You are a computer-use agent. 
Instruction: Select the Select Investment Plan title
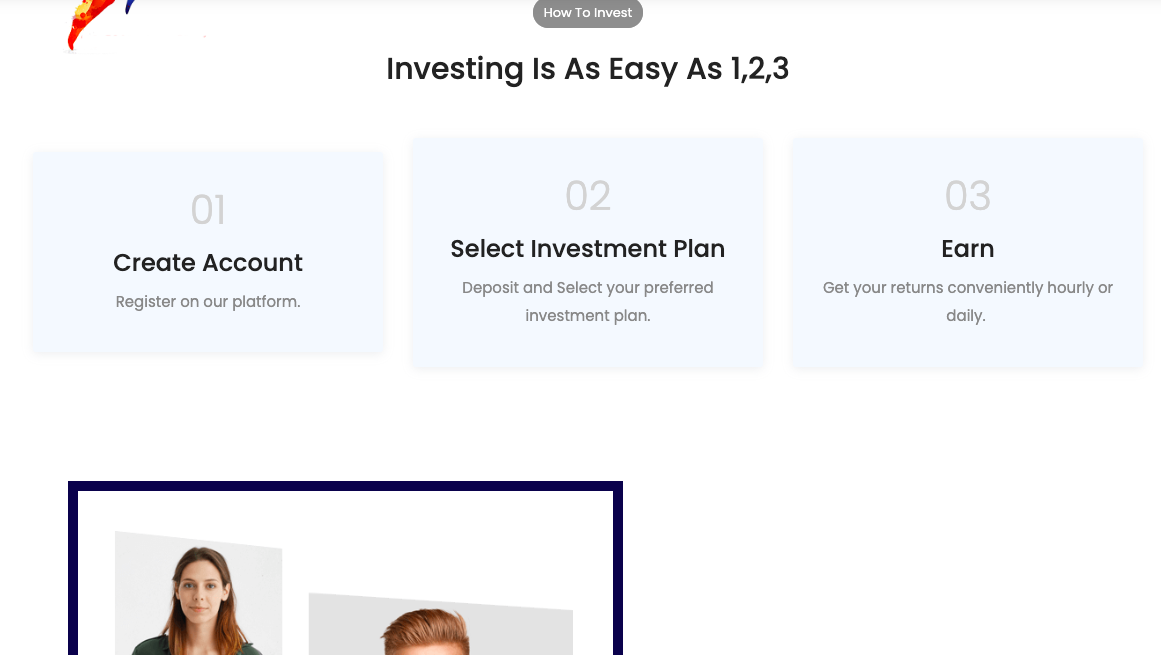[x=588, y=249]
